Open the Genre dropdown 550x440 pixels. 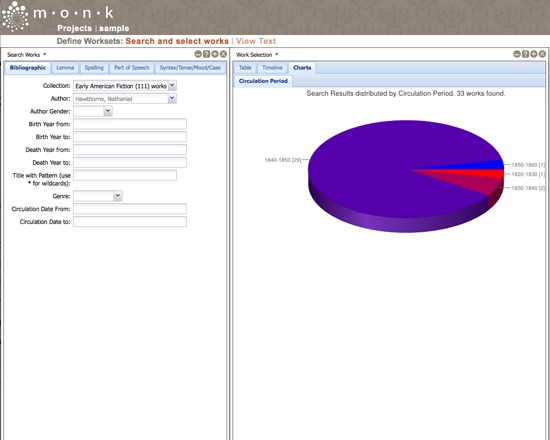click(118, 196)
